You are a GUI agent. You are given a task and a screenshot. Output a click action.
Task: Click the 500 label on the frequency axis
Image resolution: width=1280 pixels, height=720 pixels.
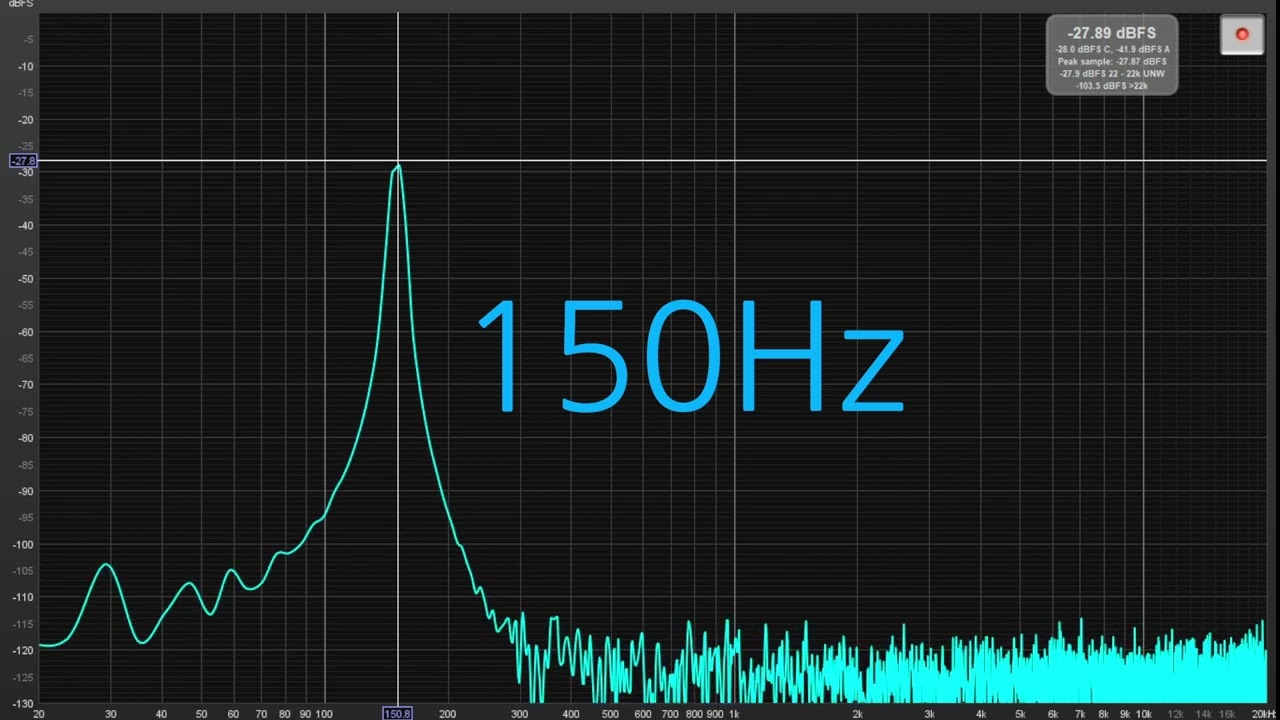610,714
